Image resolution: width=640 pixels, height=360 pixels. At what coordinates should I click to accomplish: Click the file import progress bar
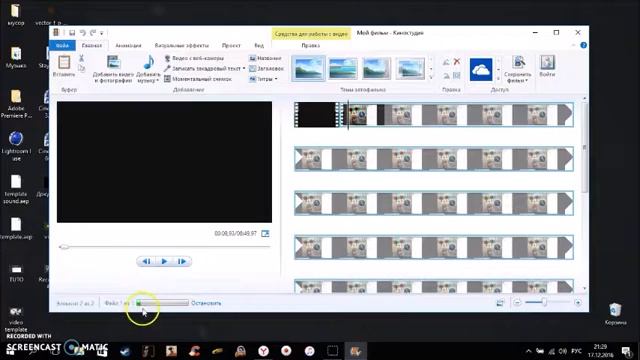point(162,303)
